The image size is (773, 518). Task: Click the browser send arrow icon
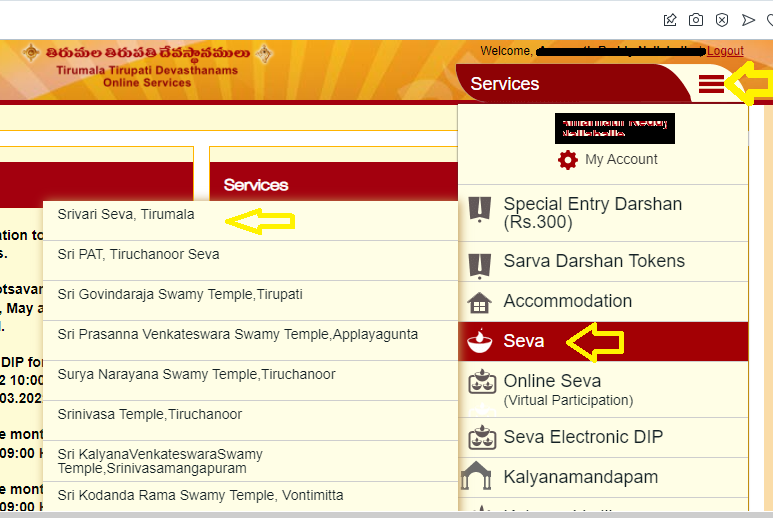pyautogui.click(x=748, y=20)
